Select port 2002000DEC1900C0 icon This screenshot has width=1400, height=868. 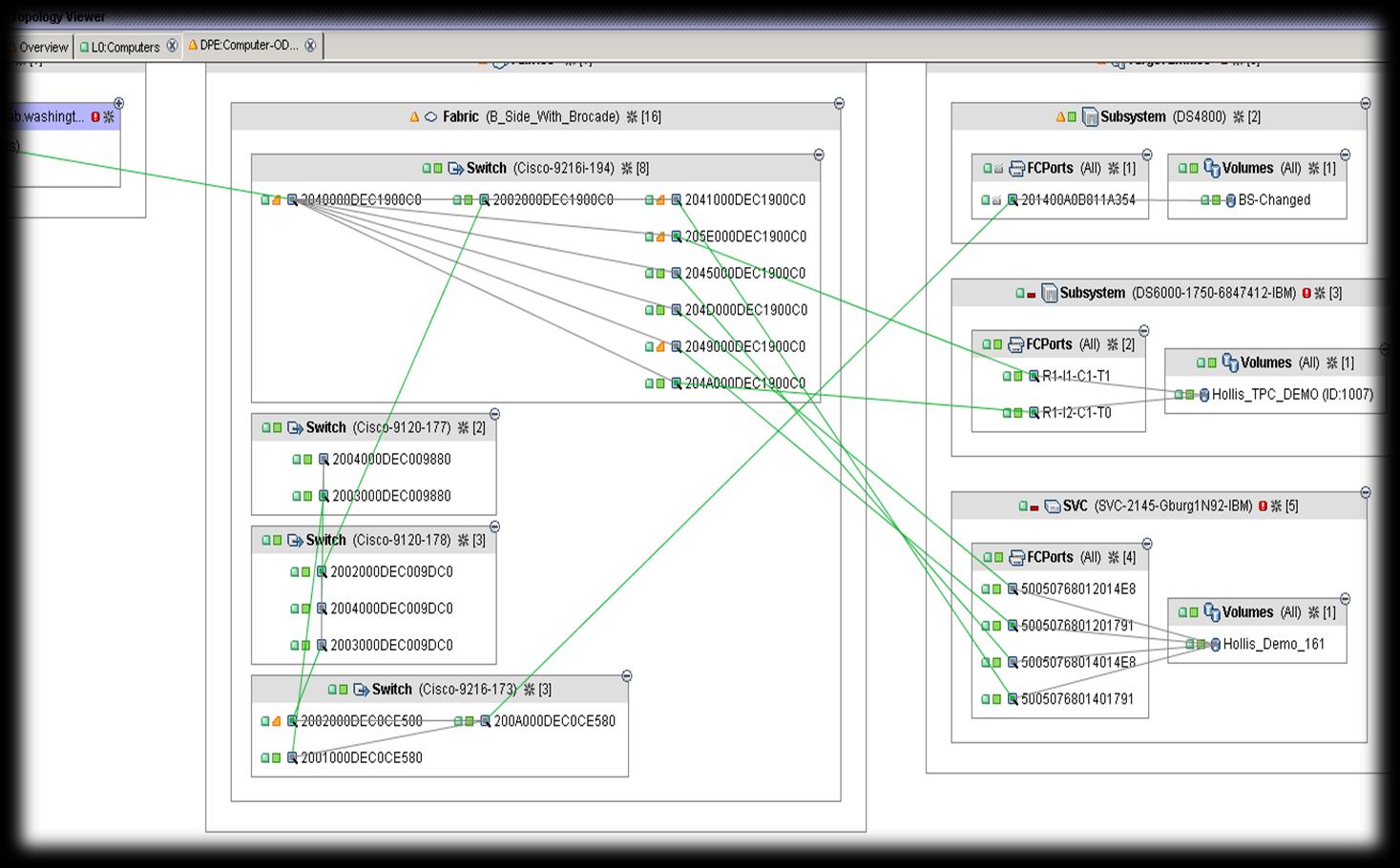(485, 200)
